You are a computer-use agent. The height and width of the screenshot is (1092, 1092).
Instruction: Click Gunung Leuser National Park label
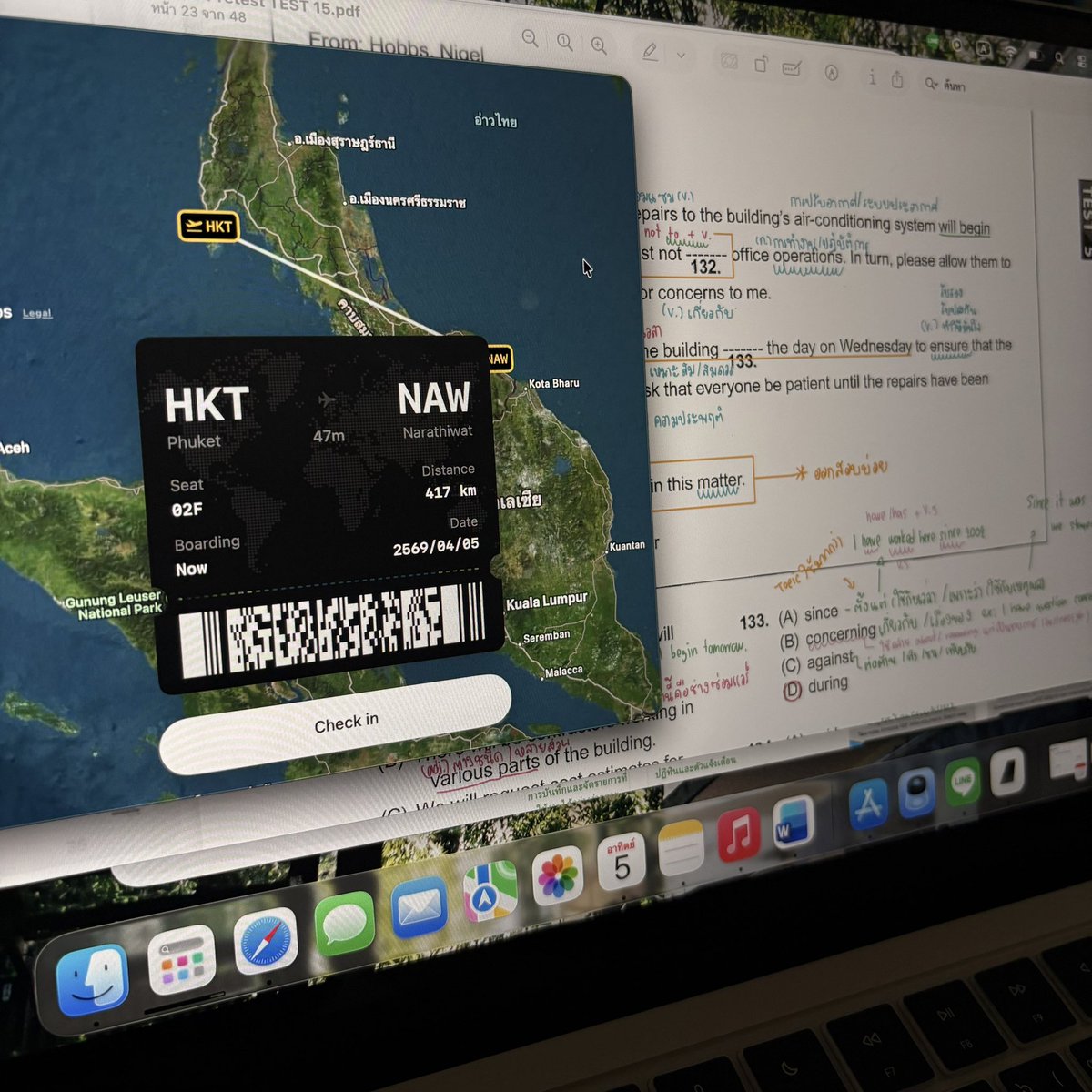(x=113, y=605)
